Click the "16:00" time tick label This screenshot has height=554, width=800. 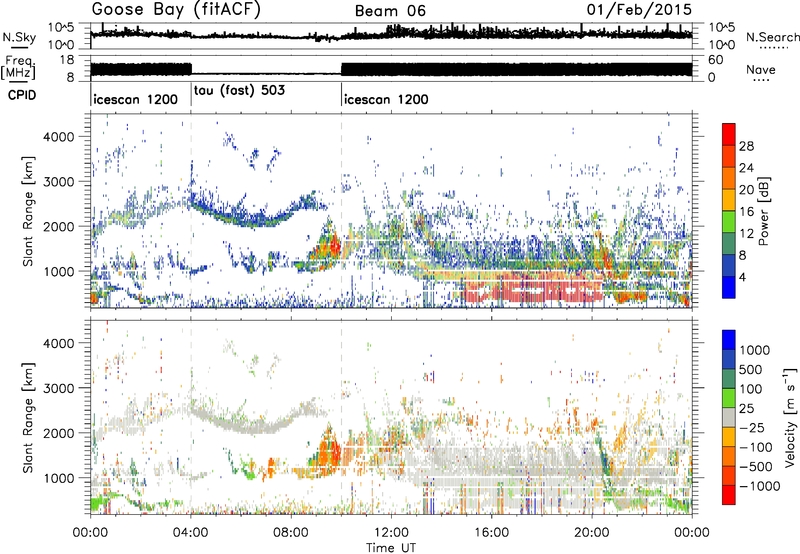click(x=491, y=533)
